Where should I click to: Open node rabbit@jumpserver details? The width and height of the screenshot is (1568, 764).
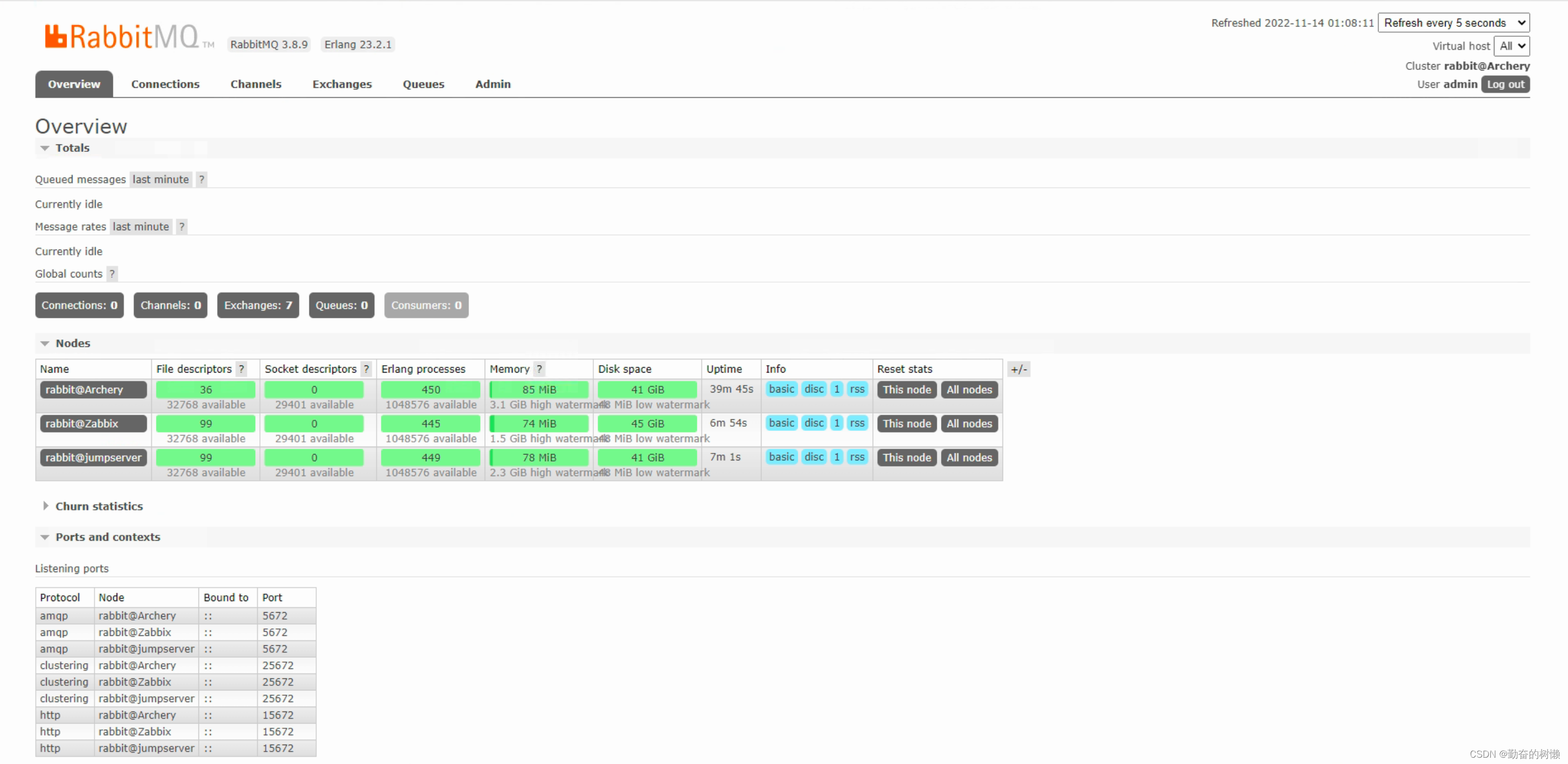pos(93,458)
